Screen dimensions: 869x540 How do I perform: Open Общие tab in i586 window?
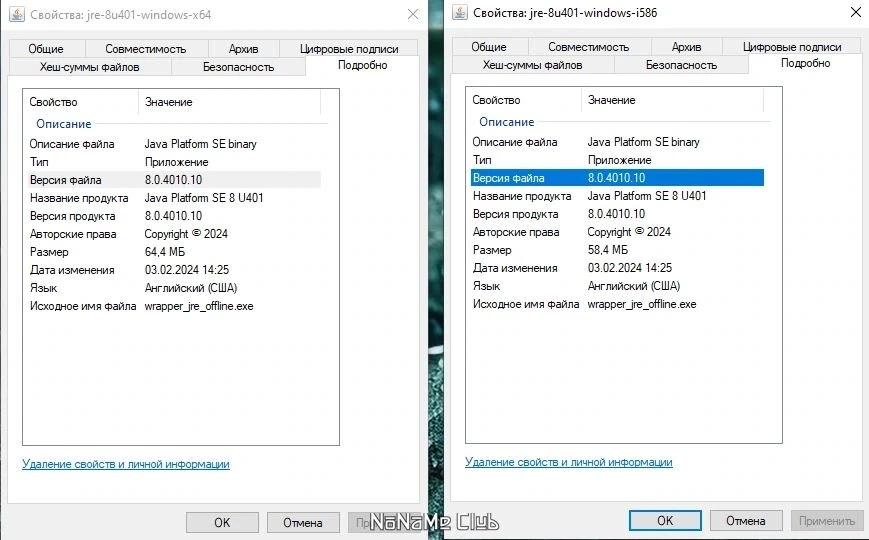click(489, 47)
